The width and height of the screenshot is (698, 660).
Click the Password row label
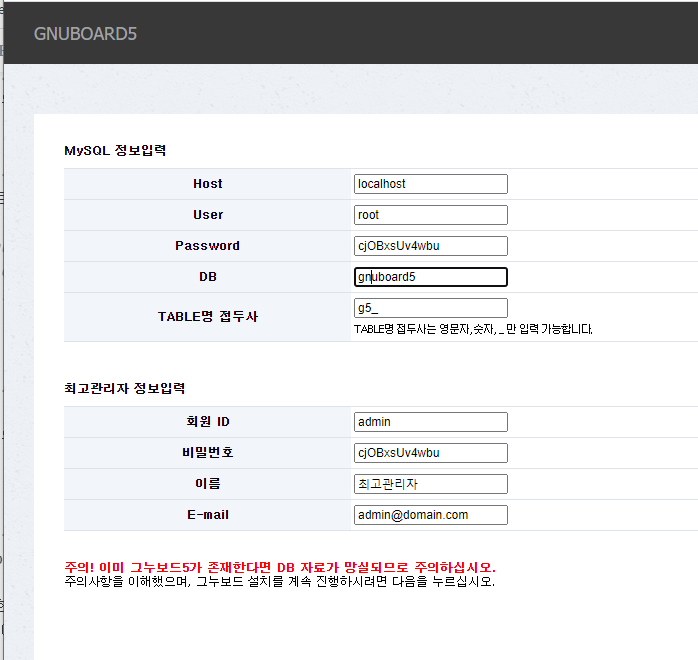(207, 246)
